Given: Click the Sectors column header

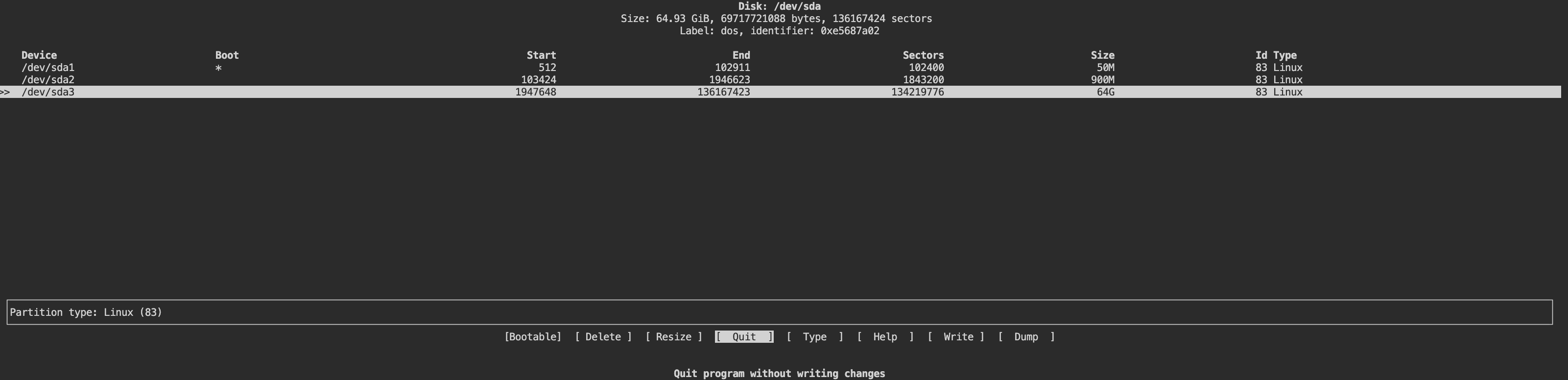Looking at the screenshot, I should (923, 55).
